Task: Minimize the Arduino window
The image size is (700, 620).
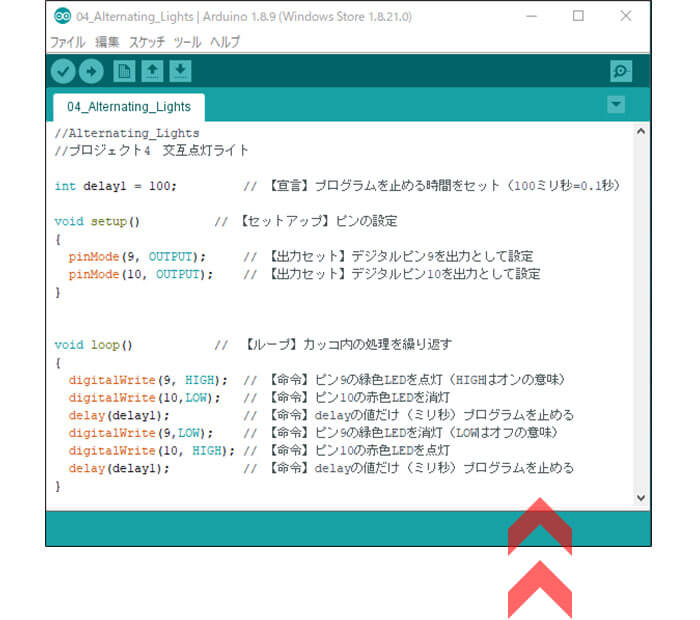Action: pyautogui.click(x=531, y=16)
